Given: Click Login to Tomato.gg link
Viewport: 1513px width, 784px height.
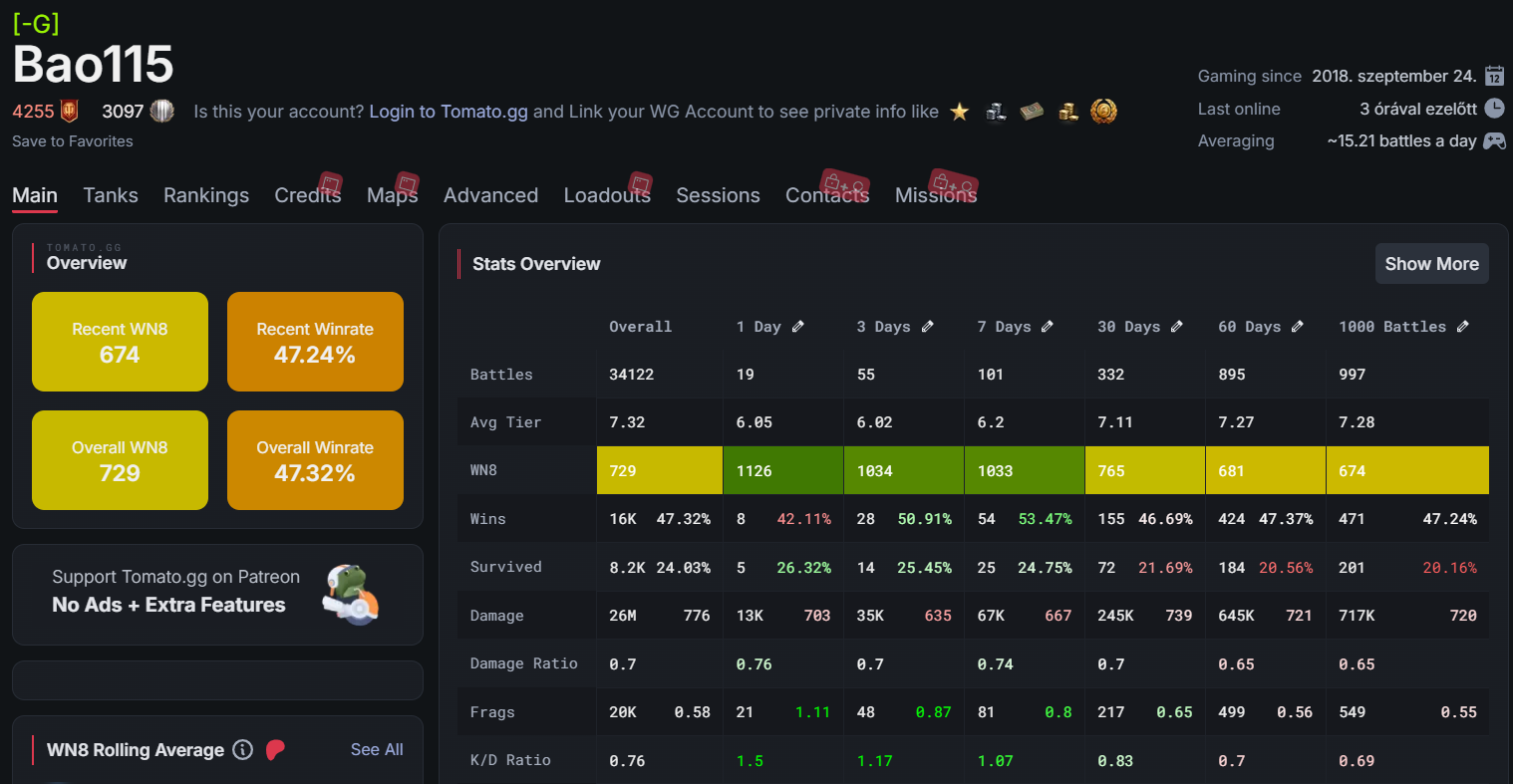Looking at the screenshot, I should pos(449,112).
